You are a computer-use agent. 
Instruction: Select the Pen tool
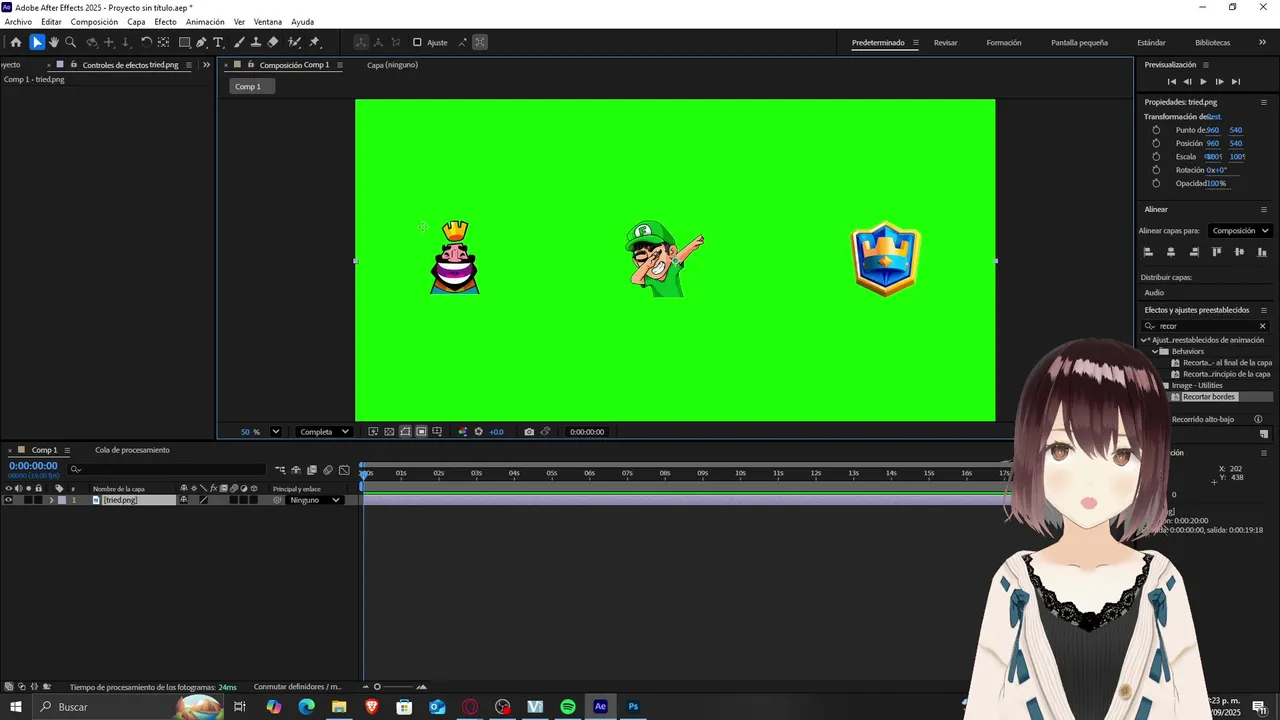[201, 42]
